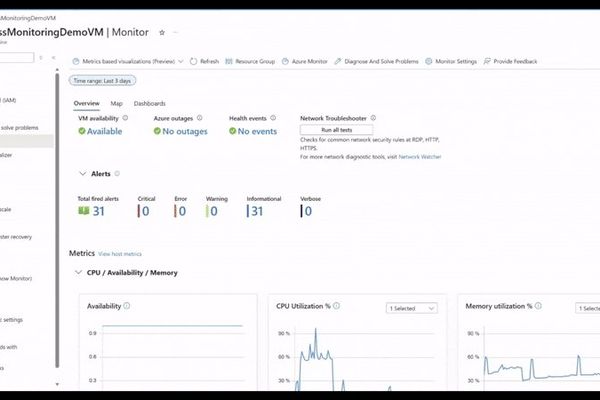The width and height of the screenshot is (600, 400).
Task: Open Memory utilization 1 Selected dropdown
Action: coord(588,308)
